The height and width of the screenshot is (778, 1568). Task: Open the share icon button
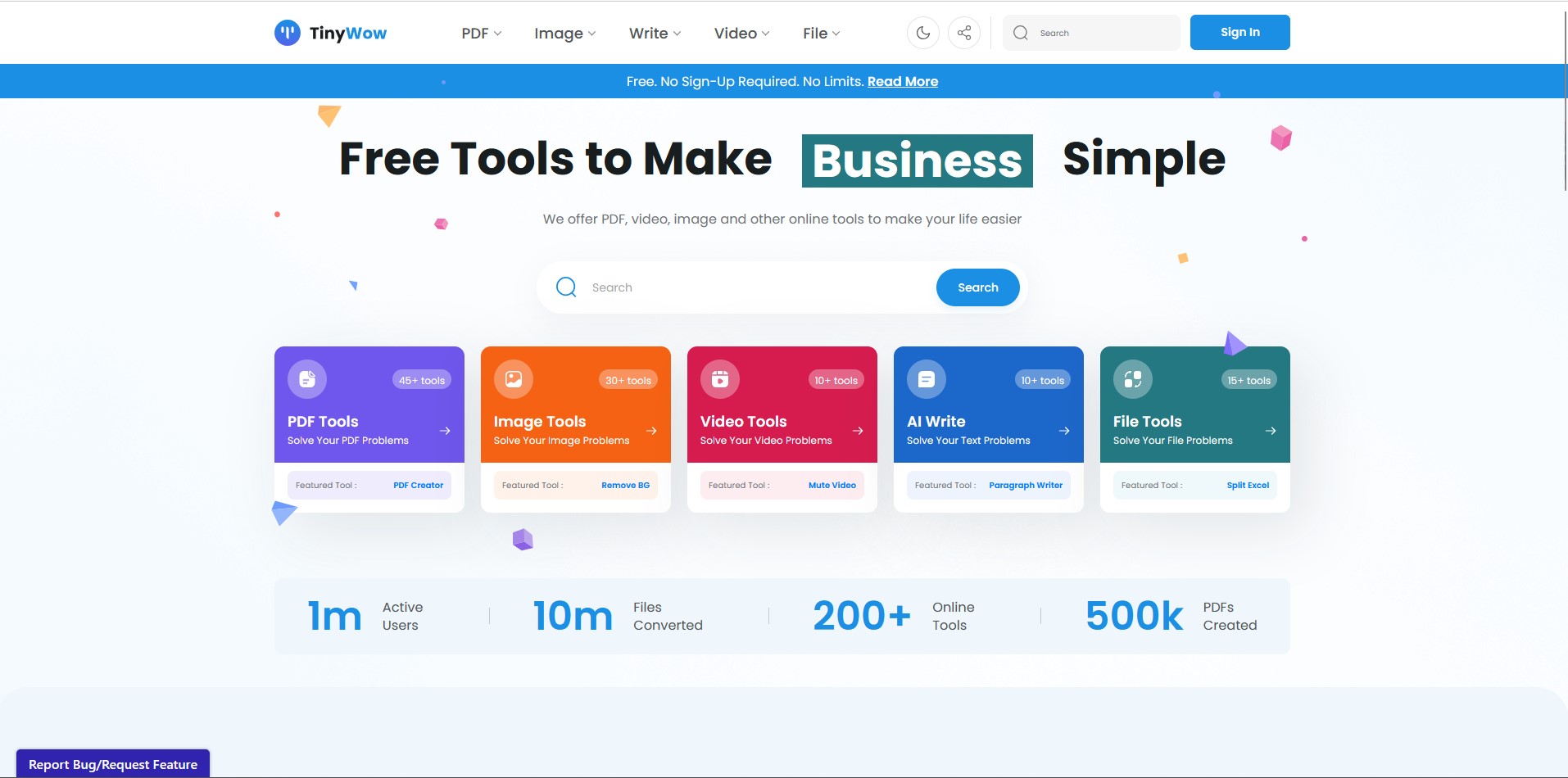tap(964, 33)
